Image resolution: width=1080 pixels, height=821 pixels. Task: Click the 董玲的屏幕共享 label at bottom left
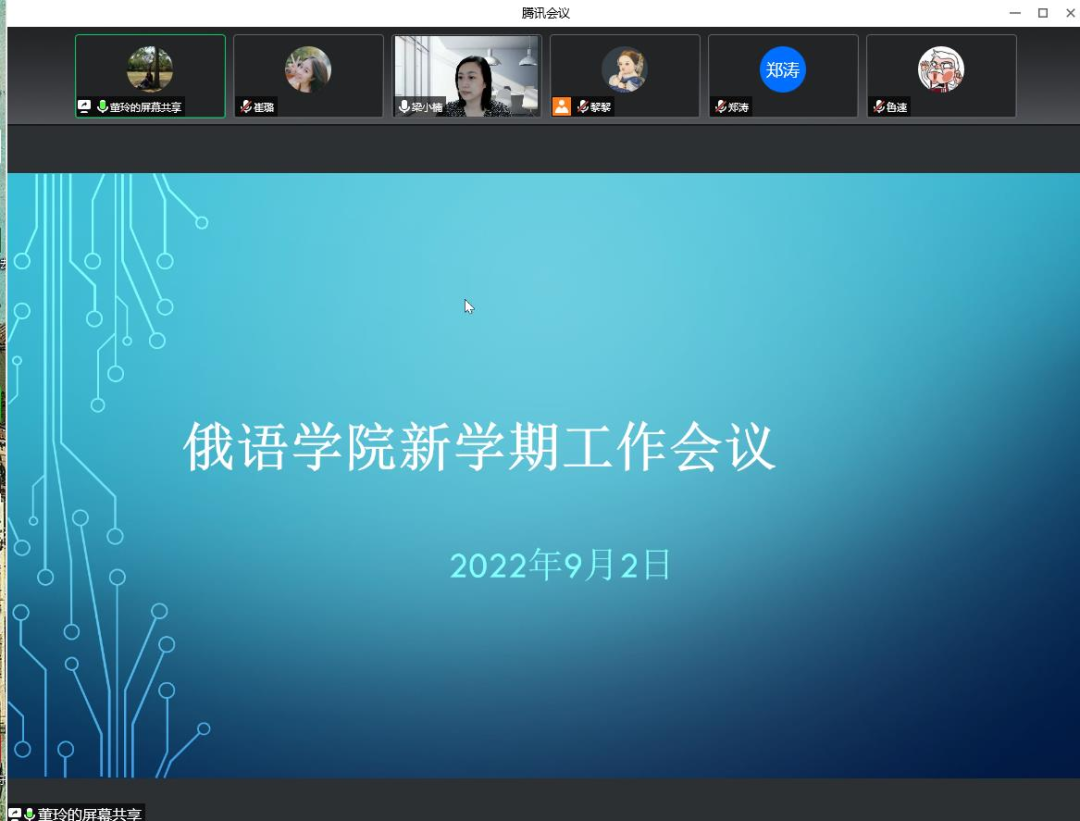click(90, 814)
